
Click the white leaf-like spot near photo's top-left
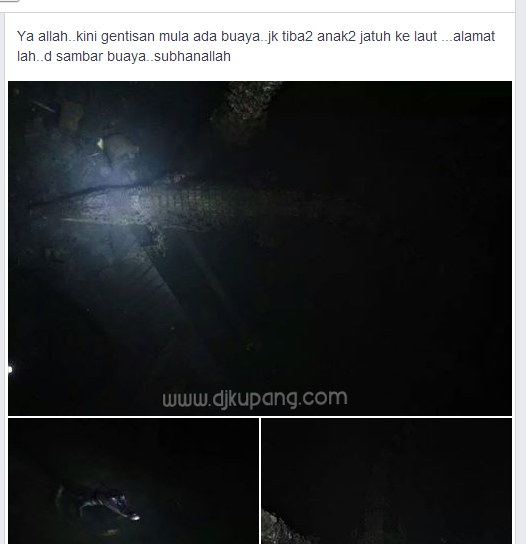coord(100,143)
